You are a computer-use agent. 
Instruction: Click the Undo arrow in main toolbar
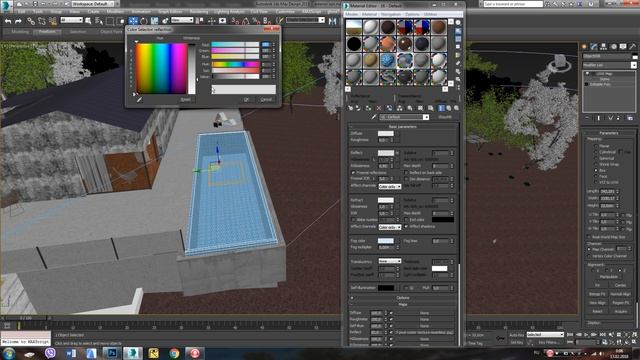click(8, 21)
